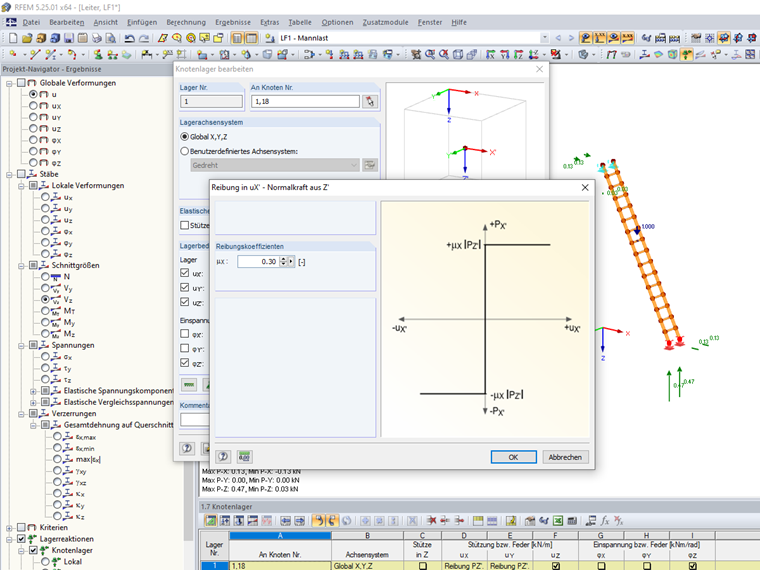Toggle the φX' restraint checkbox
Screen dimensions: 760x570
[x=184, y=333]
